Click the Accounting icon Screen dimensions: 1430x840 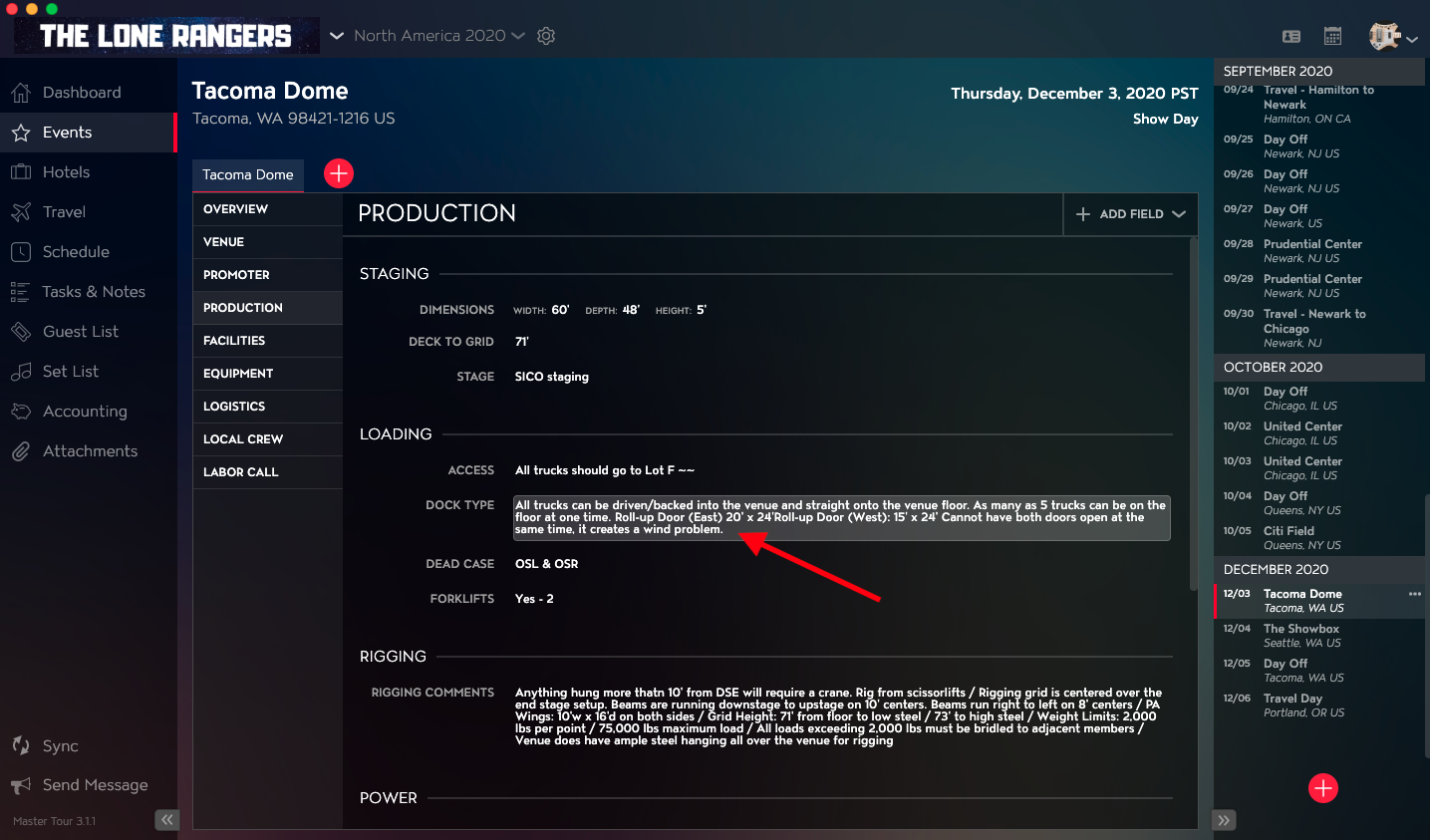click(21, 412)
